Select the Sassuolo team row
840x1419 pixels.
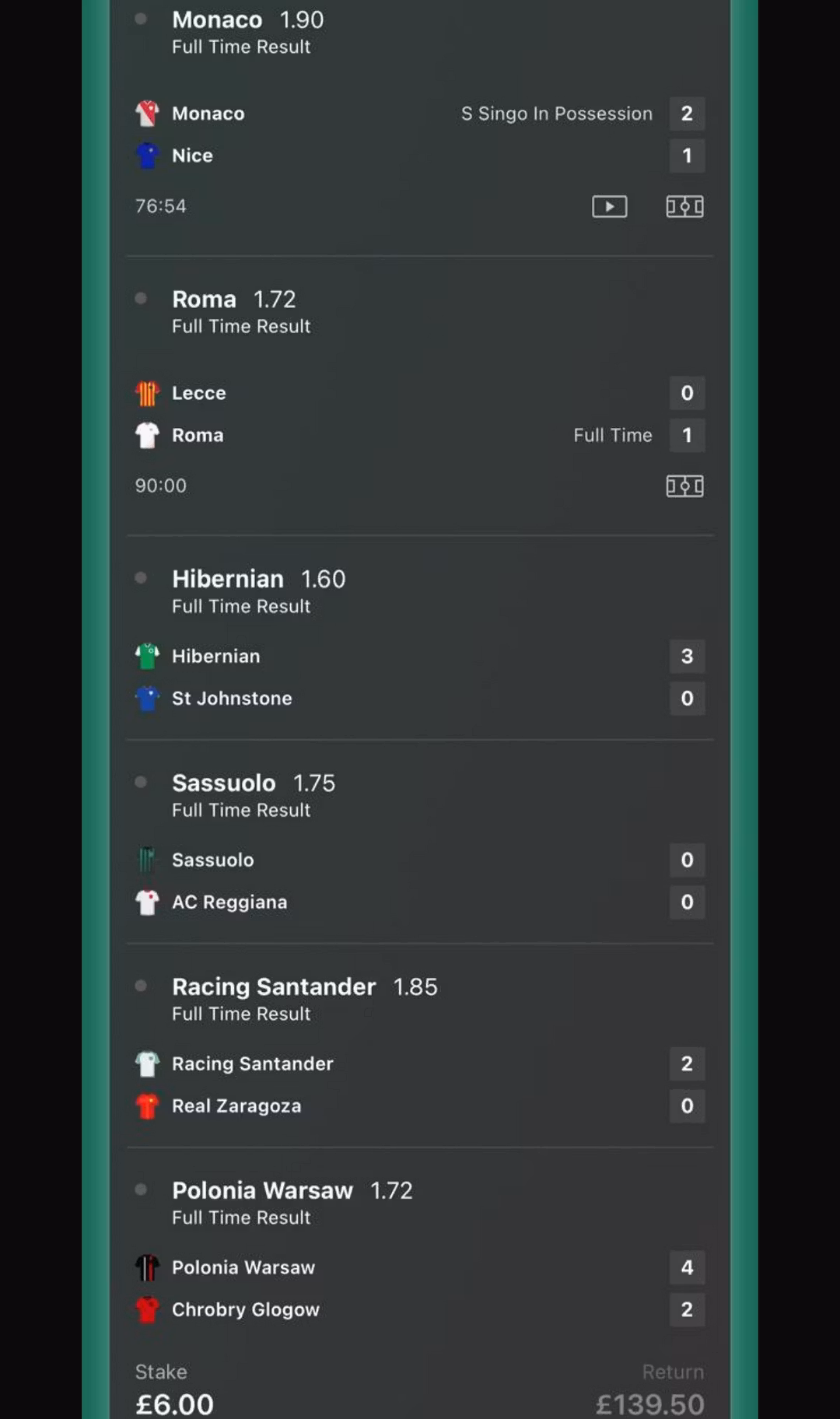click(212, 860)
